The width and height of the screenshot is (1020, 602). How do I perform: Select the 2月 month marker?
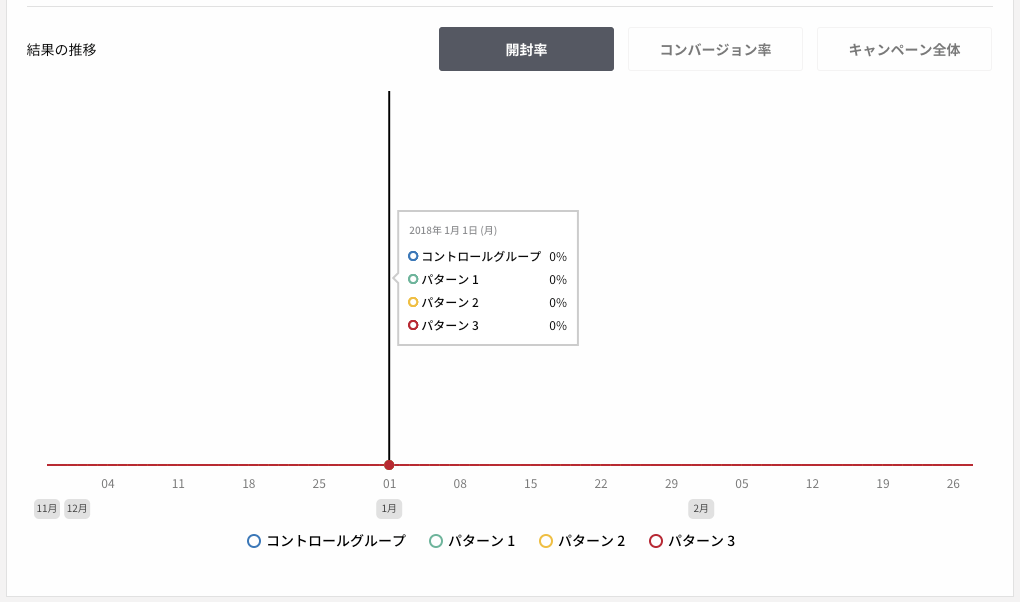click(701, 508)
